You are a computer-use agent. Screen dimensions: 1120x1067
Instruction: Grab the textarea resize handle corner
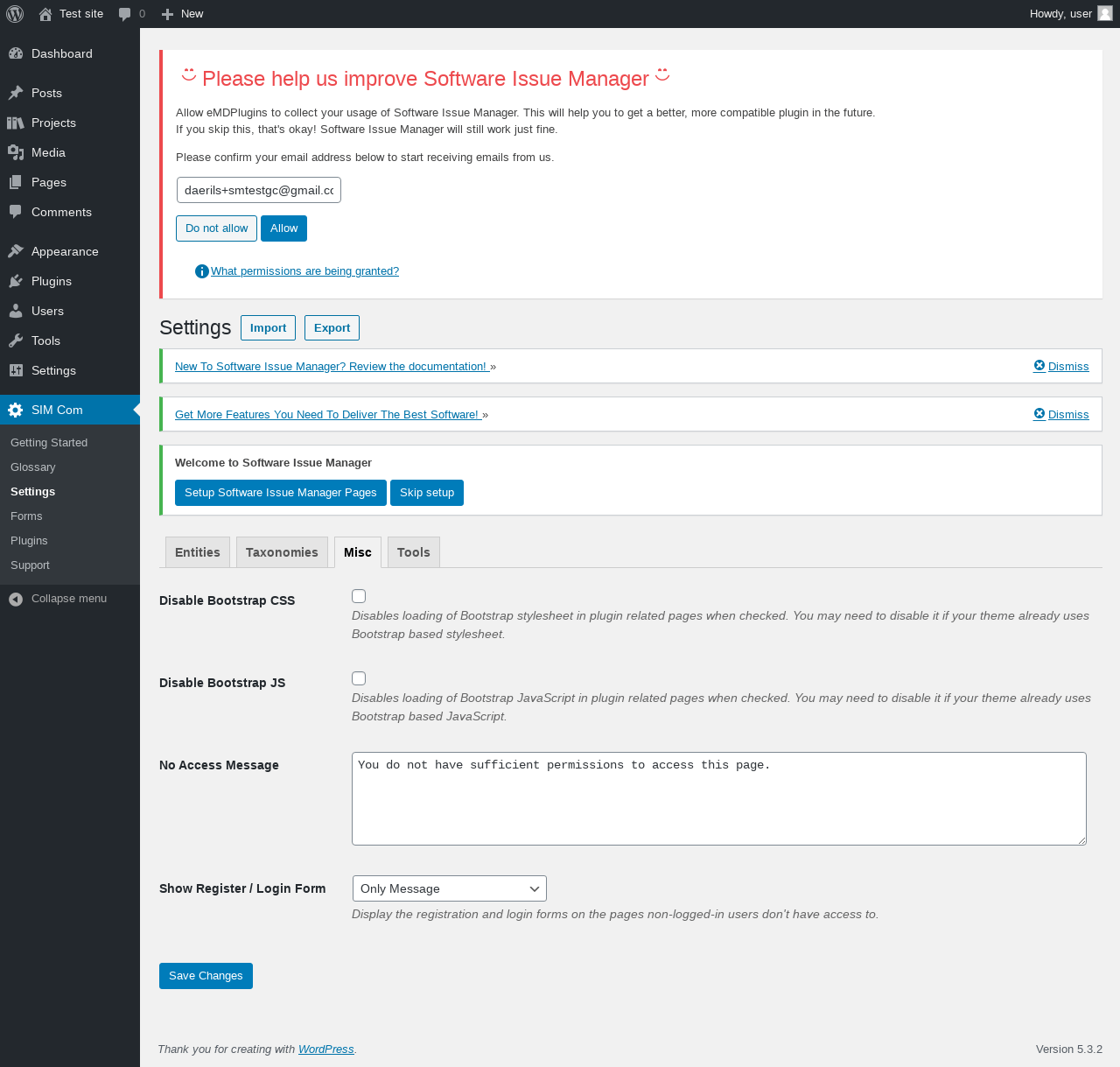point(1081,840)
